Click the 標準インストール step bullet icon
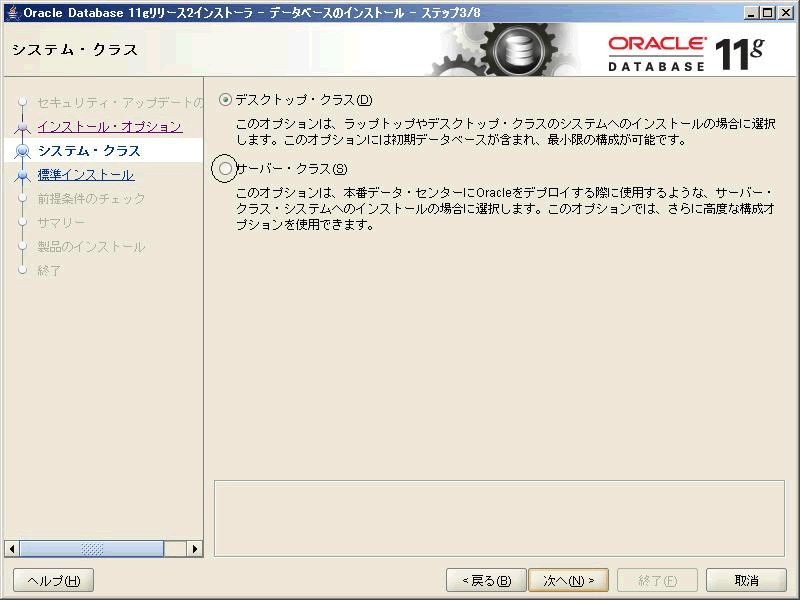The height and width of the screenshot is (600, 800). click(x=22, y=175)
